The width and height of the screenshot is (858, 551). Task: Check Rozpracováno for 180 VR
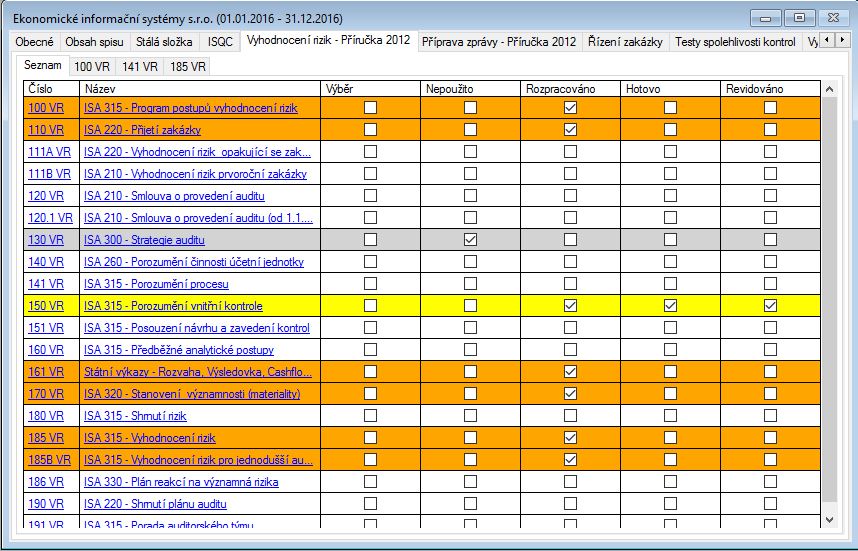[570, 415]
